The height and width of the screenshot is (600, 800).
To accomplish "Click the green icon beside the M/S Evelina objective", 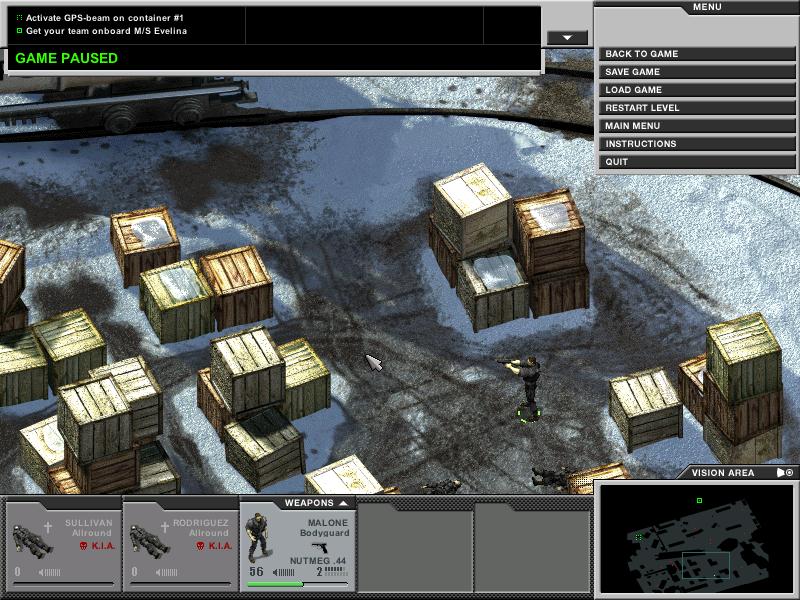I will (x=19, y=31).
